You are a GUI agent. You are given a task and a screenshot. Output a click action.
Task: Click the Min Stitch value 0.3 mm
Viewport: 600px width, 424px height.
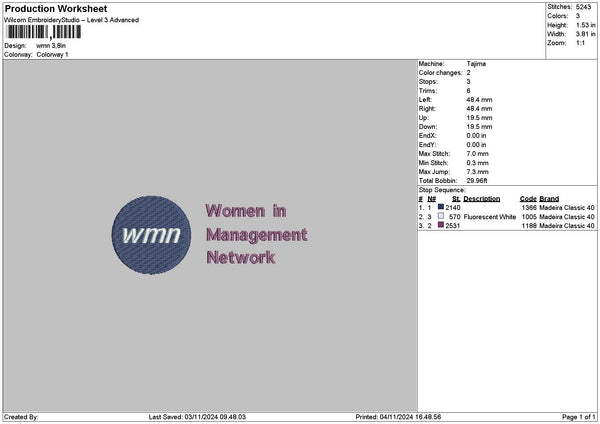(478, 163)
